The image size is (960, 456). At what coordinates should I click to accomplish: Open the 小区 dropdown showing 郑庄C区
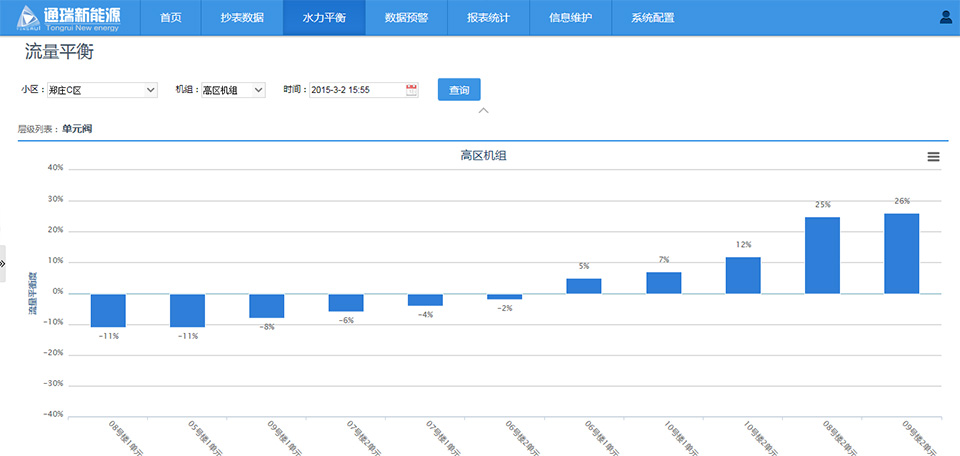[102, 90]
